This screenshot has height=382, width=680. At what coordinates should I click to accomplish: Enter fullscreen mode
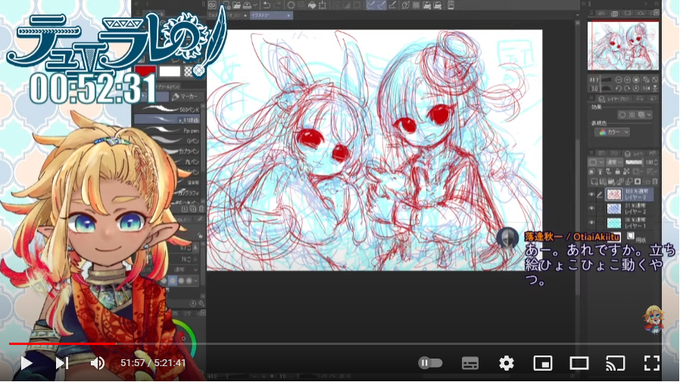[651, 363]
